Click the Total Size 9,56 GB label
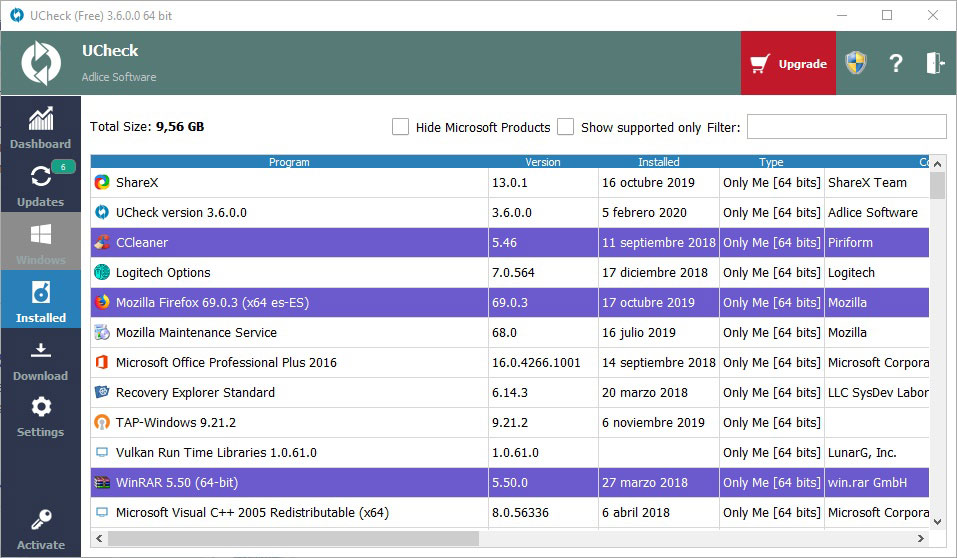Viewport: 957px width, 558px height. [147, 126]
